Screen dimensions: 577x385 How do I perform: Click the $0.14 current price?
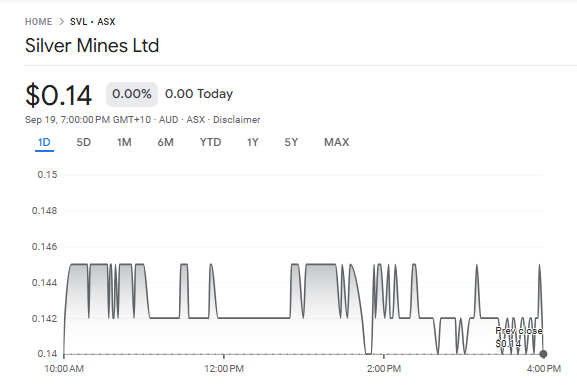58,95
